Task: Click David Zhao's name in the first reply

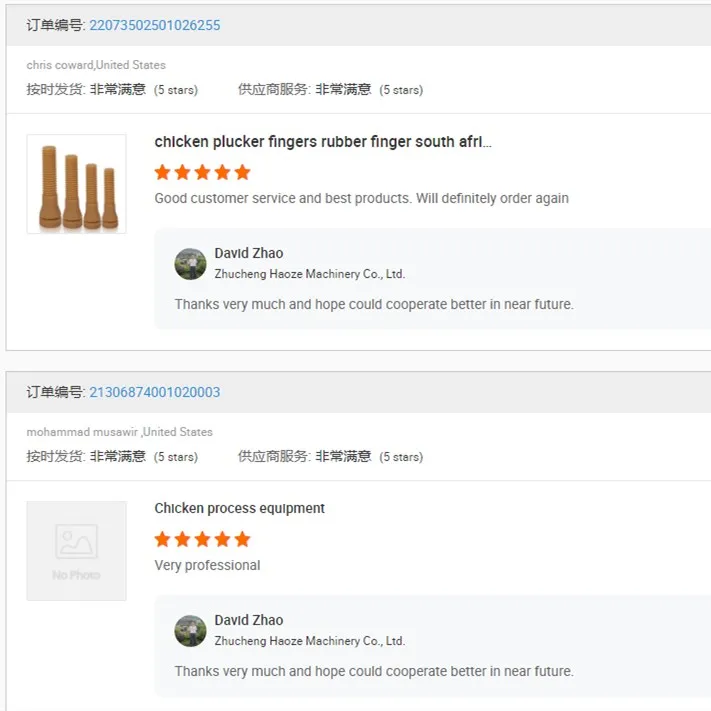Action: coord(248,253)
